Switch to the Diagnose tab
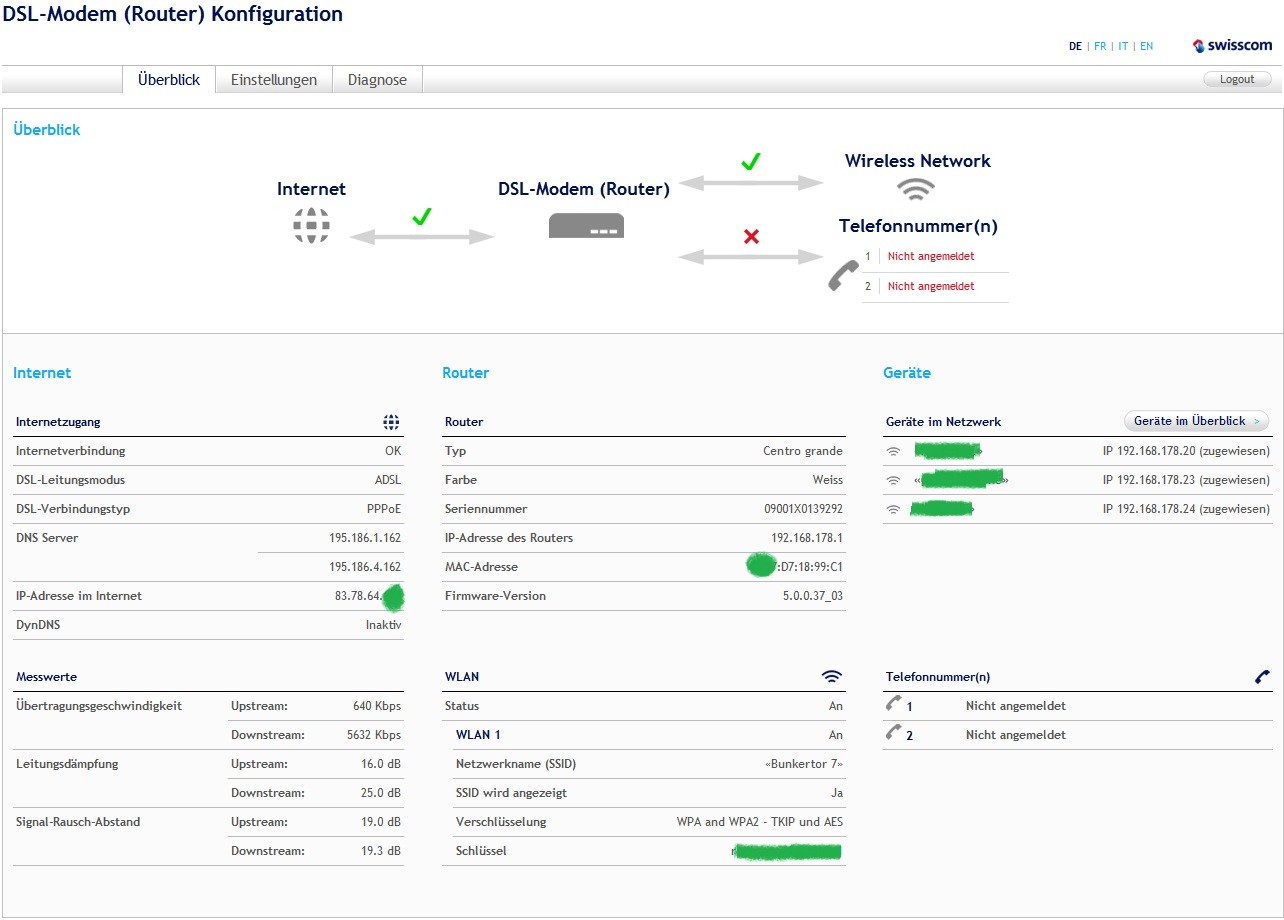1284x920 pixels. [x=377, y=80]
